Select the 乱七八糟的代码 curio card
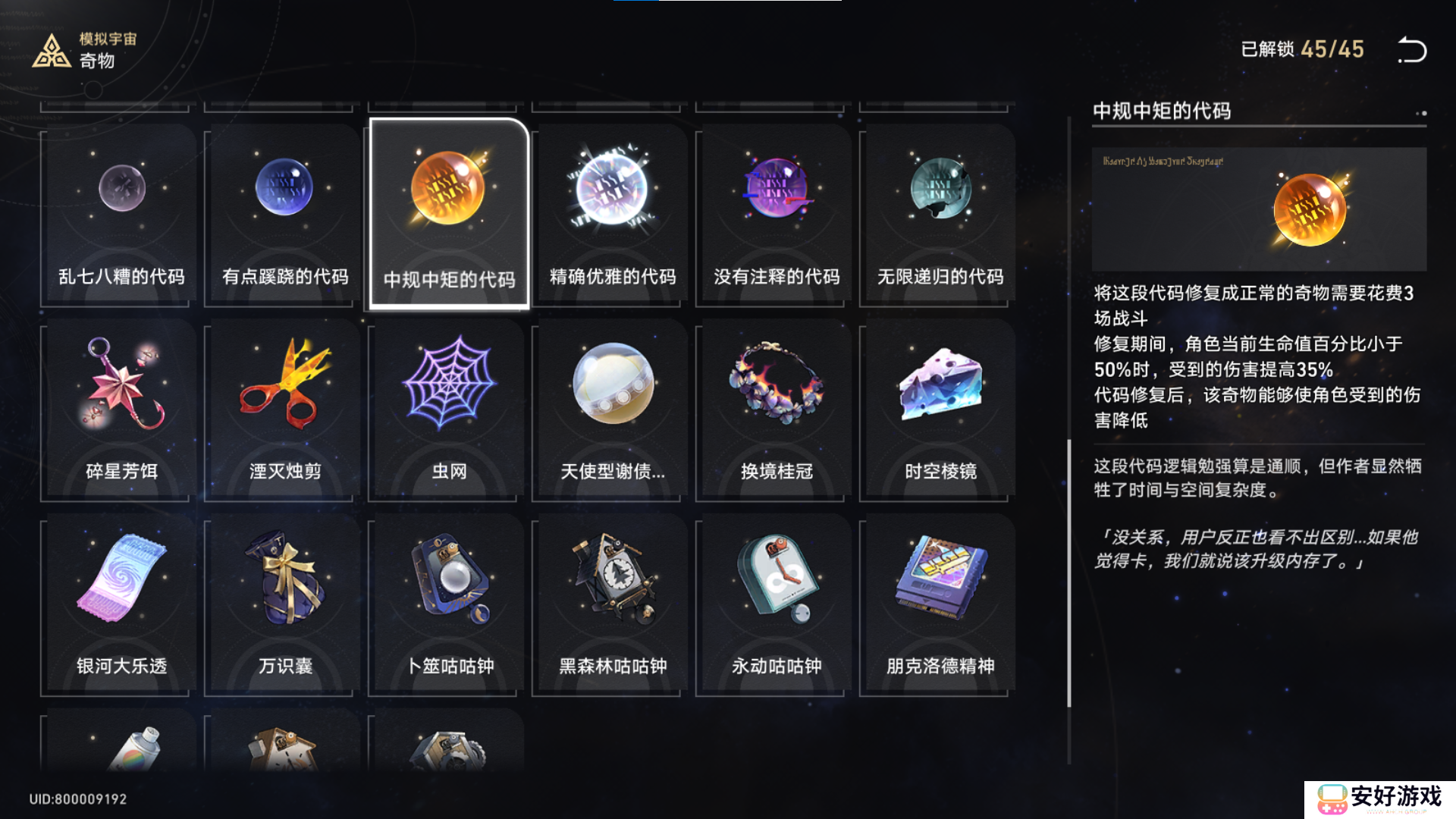The height and width of the screenshot is (819, 1456). pyautogui.click(x=121, y=215)
